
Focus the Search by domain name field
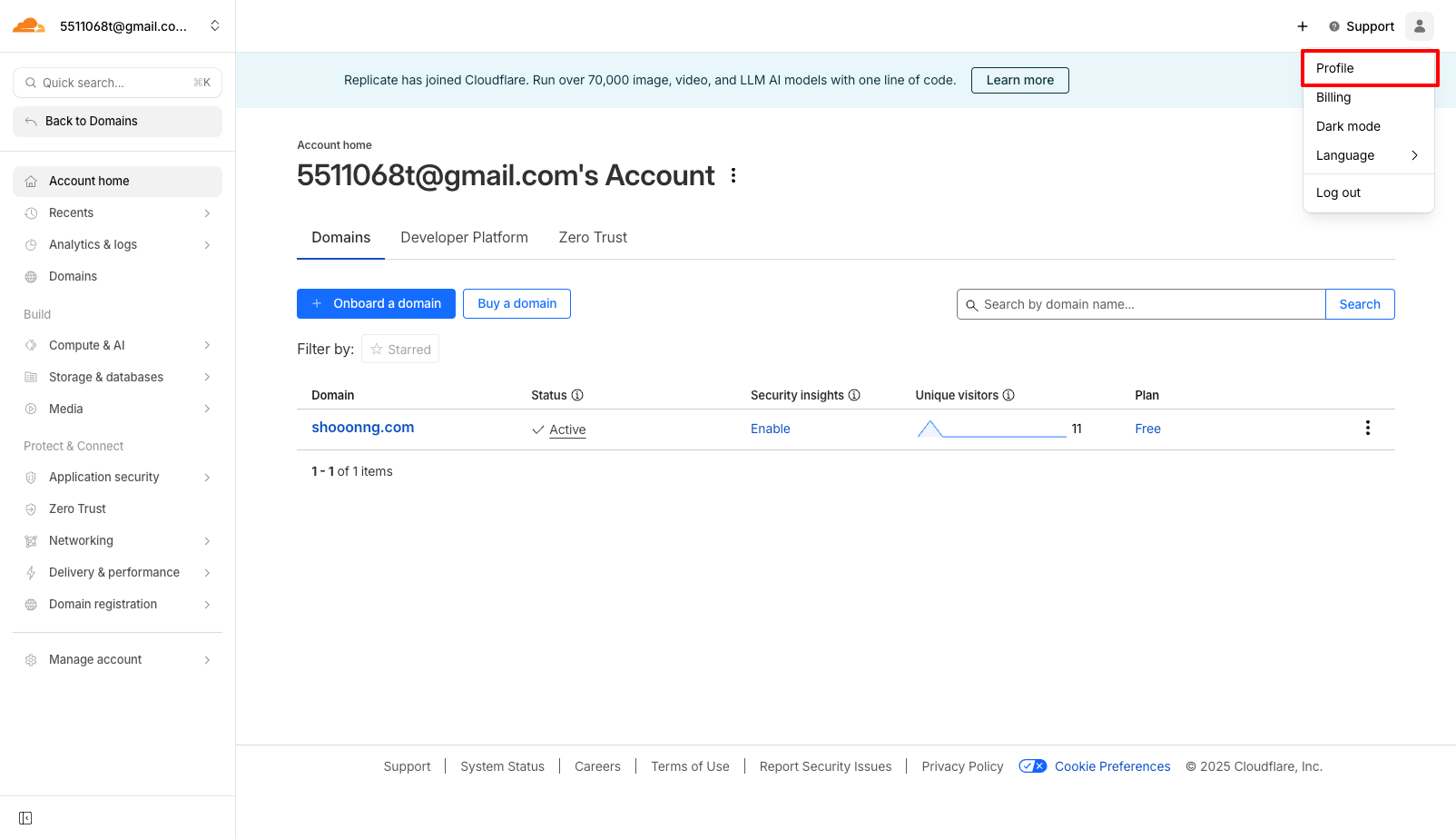(x=1141, y=304)
